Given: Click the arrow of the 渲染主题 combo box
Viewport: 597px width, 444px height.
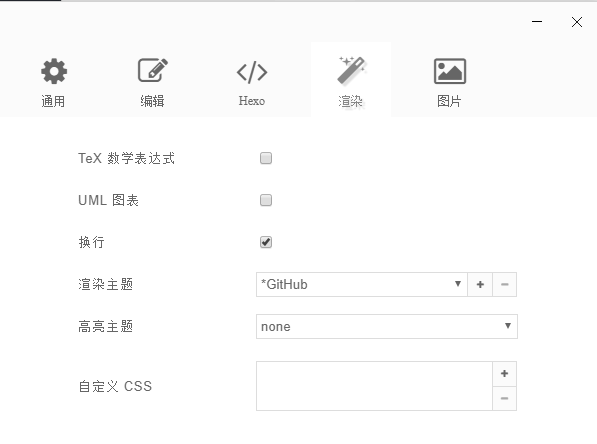Looking at the screenshot, I should 458,284.
